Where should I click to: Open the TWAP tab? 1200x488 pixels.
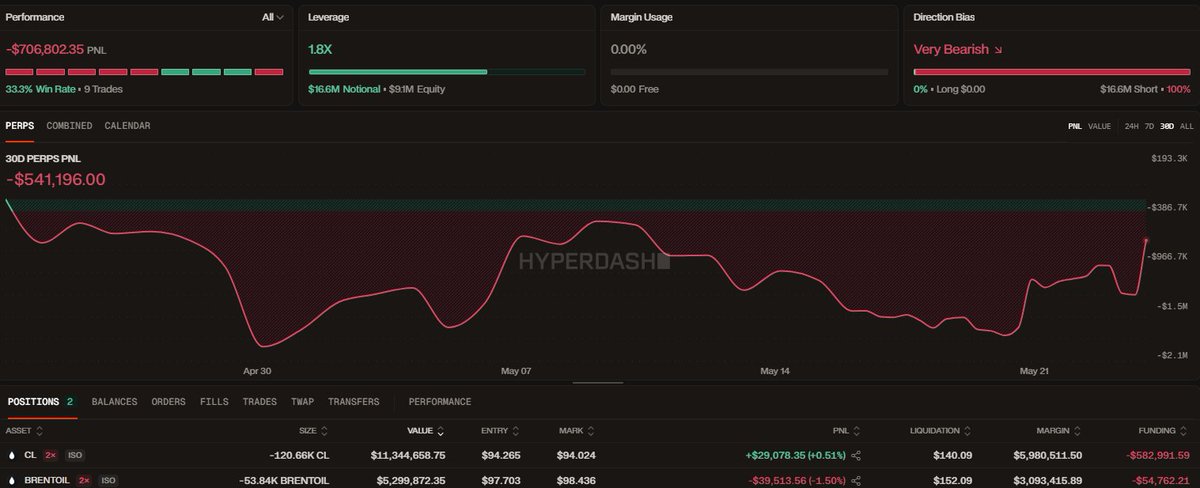point(302,402)
